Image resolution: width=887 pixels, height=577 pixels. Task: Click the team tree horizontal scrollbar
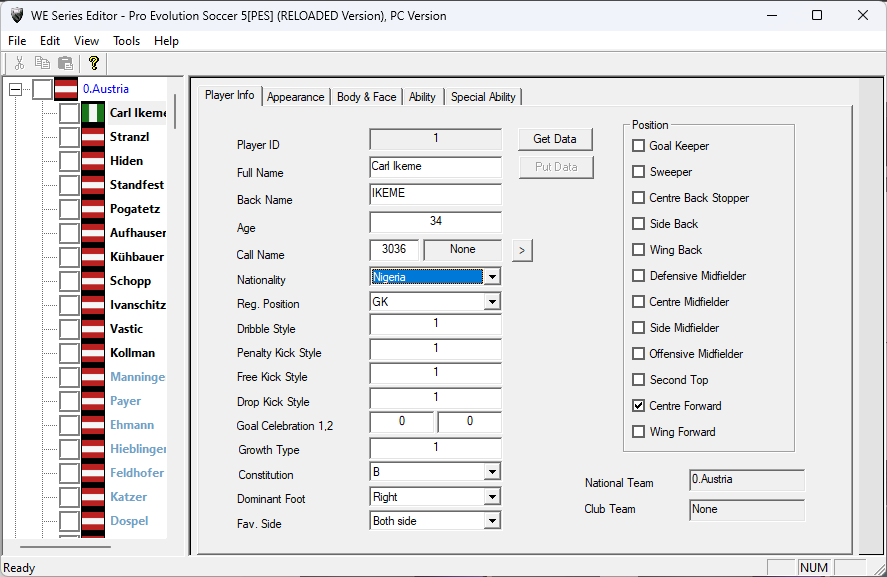pos(66,547)
